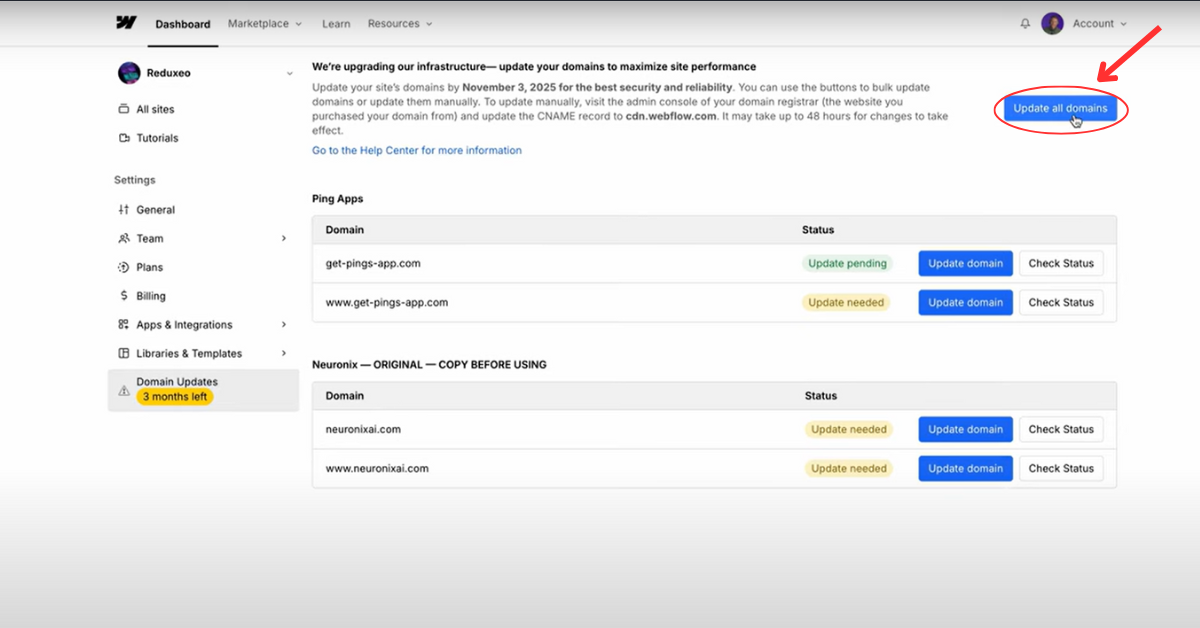The width and height of the screenshot is (1200, 628).
Task: Open All sites from sidebar icon
Action: click(x=124, y=109)
